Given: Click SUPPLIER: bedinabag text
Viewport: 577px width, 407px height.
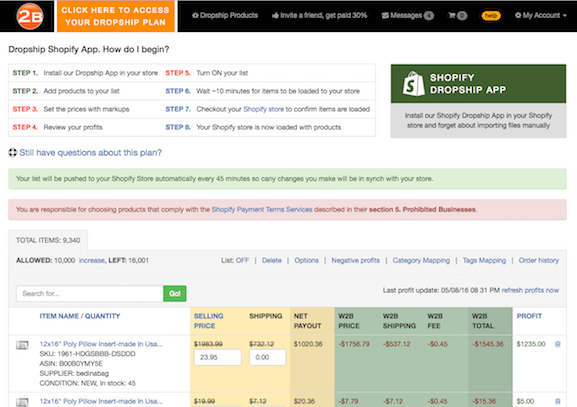Looking at the screenshot, I should [74, 374].
